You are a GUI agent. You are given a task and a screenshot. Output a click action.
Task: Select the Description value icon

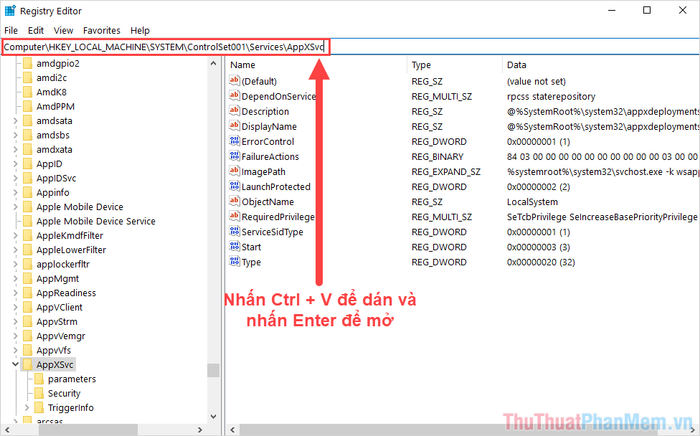(x=234, y=111)
